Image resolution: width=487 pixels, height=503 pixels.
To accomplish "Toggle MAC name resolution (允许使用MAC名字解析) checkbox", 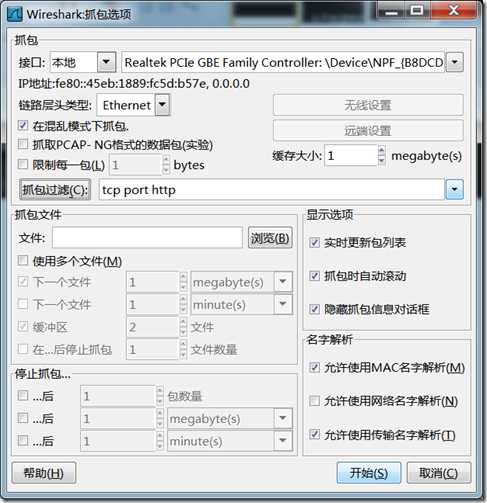I will click(x=314, y=367).
